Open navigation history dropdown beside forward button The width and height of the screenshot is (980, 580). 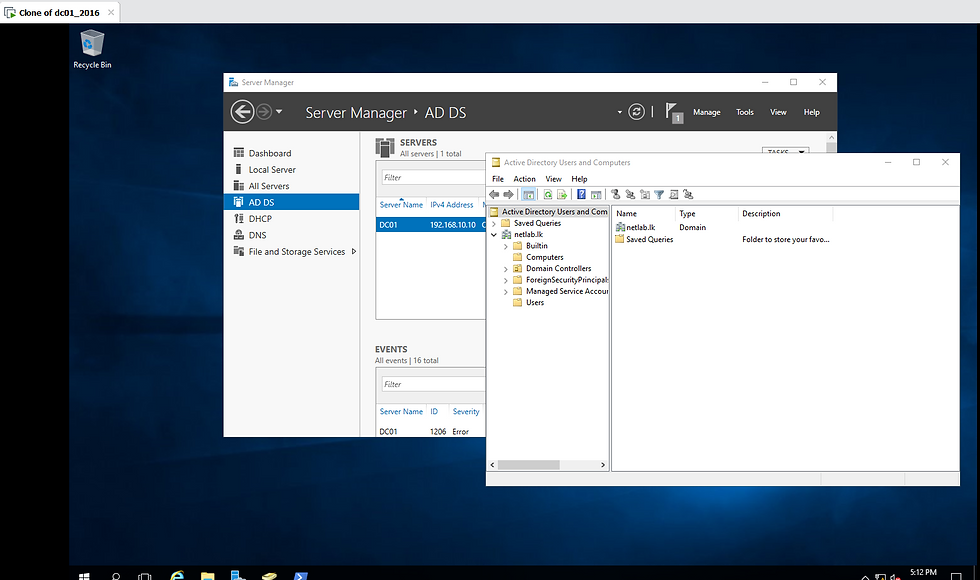279,112
